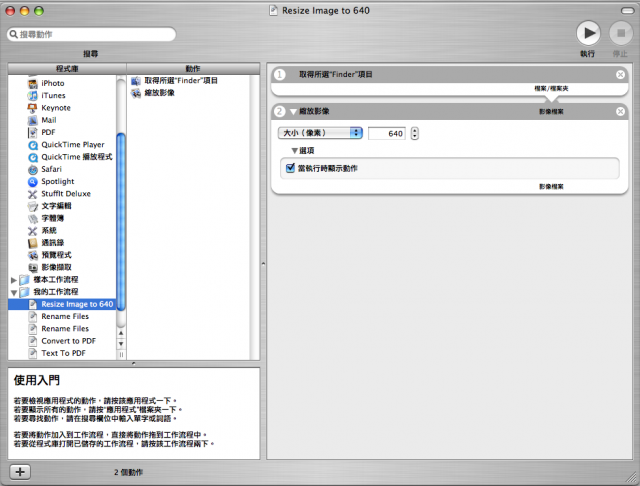Click the Resize Image to 640 title document icon
This screenshot has height=486, width=640.
[273, 10]
